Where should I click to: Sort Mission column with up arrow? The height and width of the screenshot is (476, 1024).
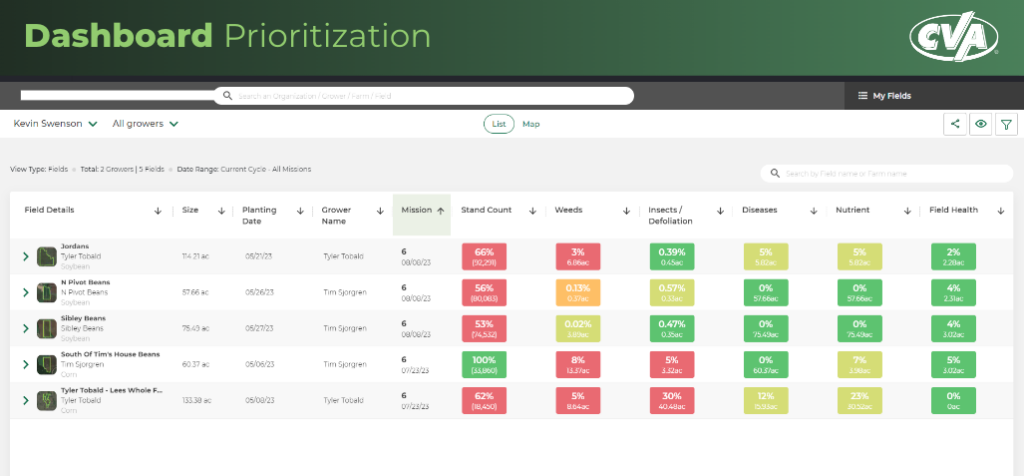pyautogui.click(x=440, y=211)
